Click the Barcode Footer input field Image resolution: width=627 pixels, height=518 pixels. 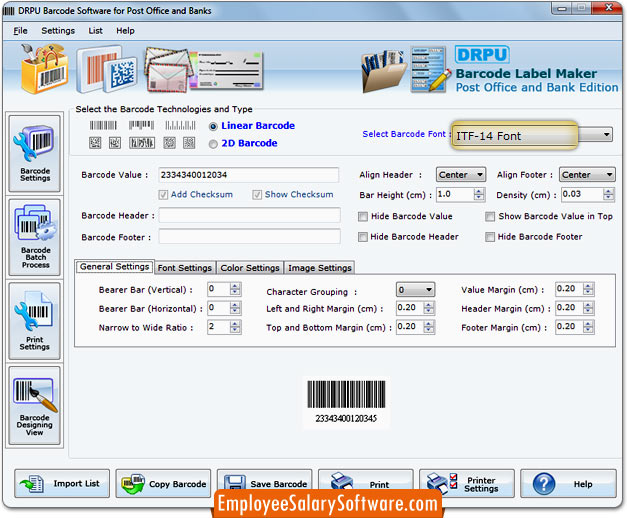tap(249, 236)
